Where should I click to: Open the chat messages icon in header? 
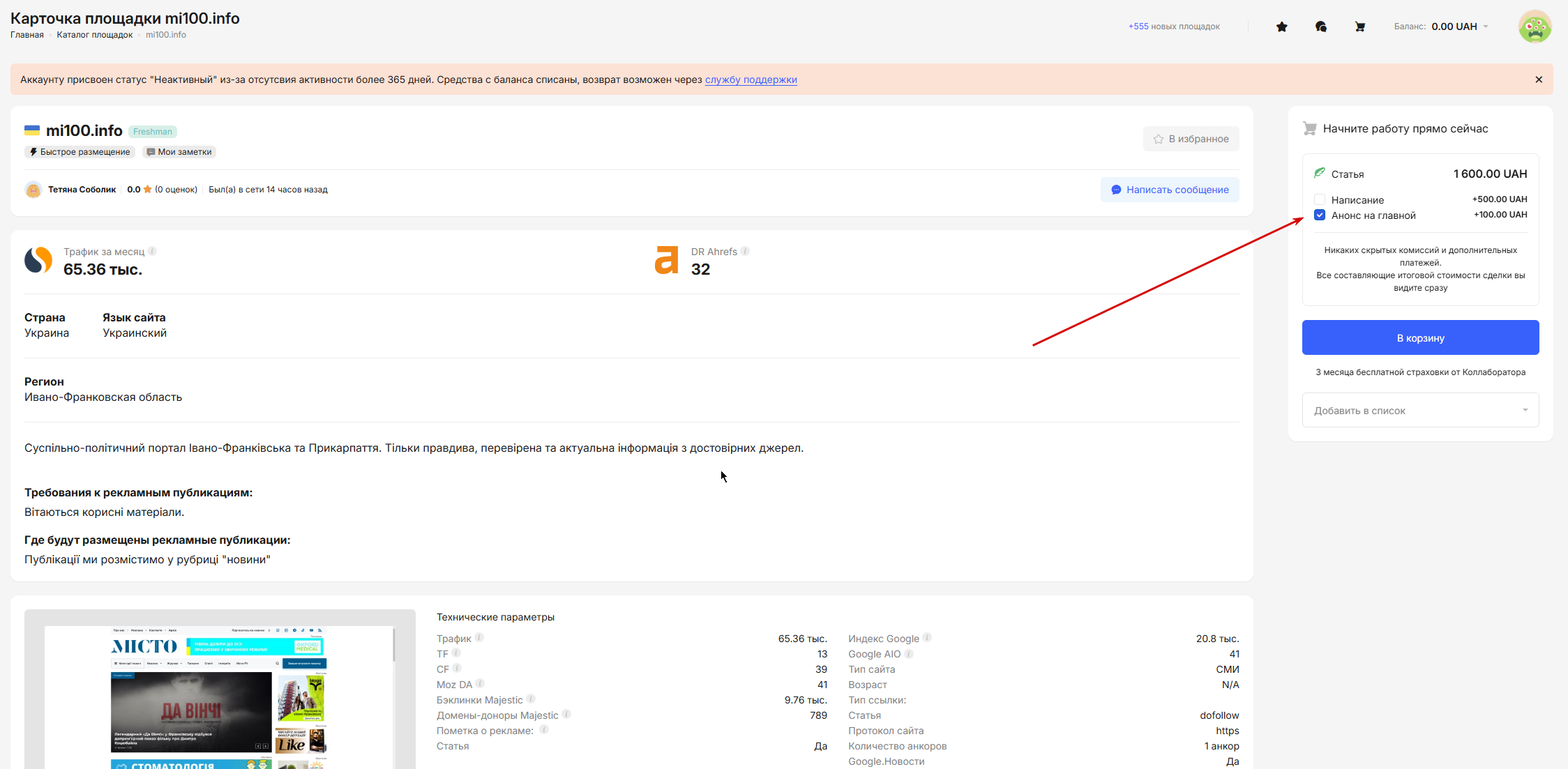(x=1320, y=26)
